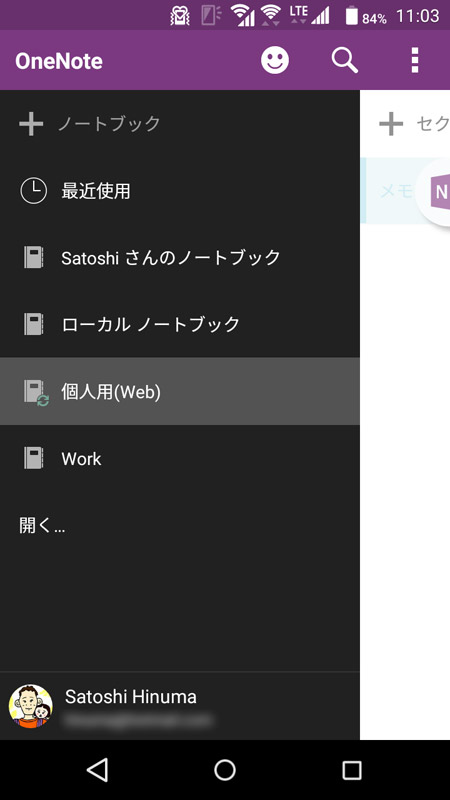Select the メモ section in background

click(396, 191)
